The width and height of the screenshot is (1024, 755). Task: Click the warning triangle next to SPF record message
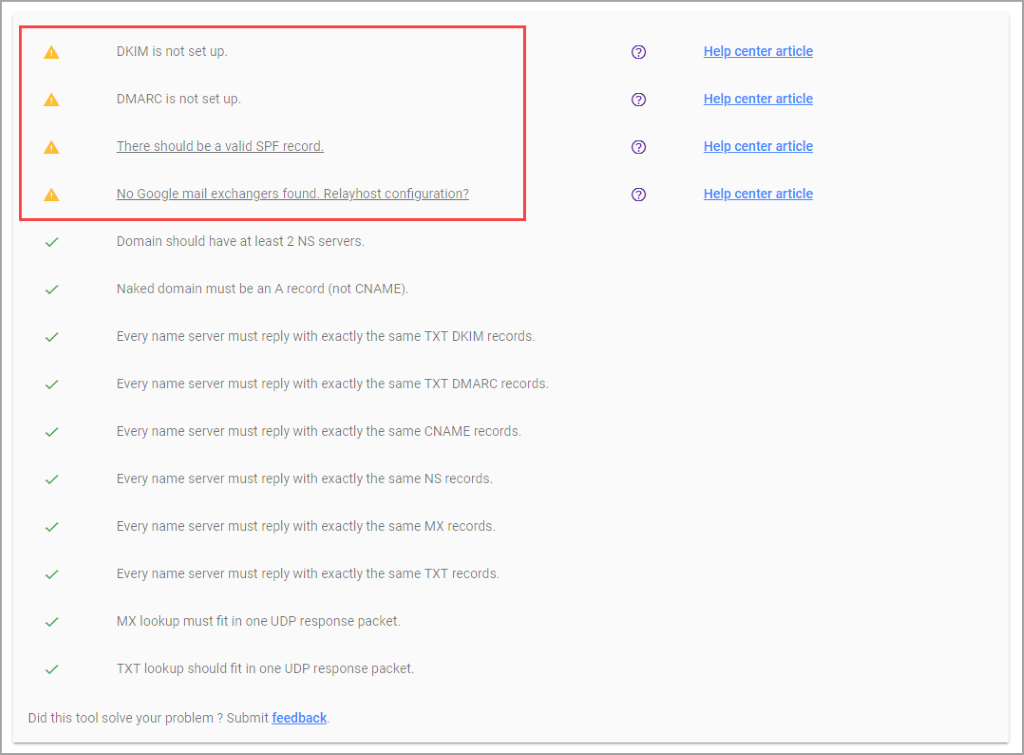[x=52, y=147]
